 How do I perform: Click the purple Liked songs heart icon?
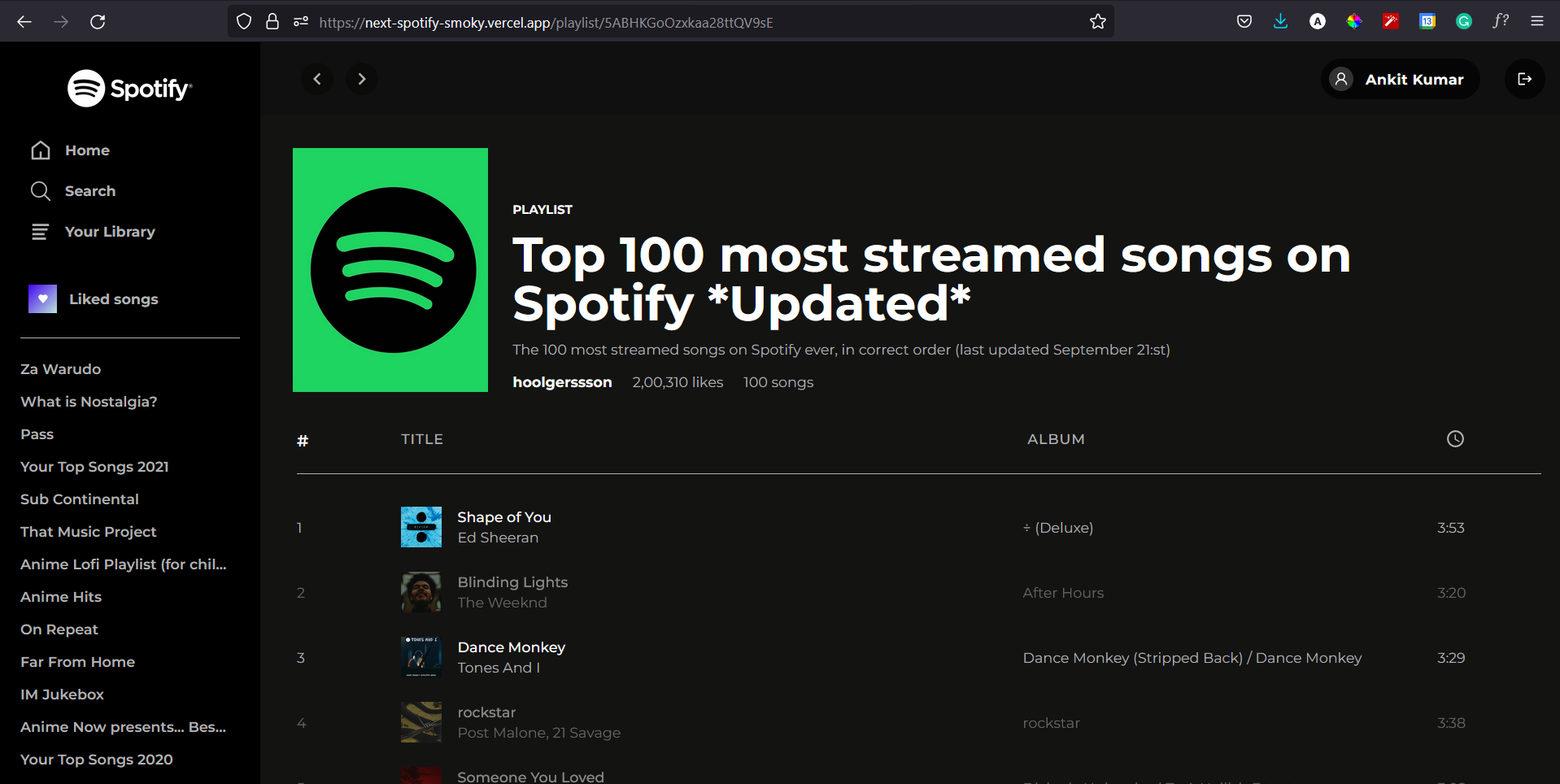(42, 299)
